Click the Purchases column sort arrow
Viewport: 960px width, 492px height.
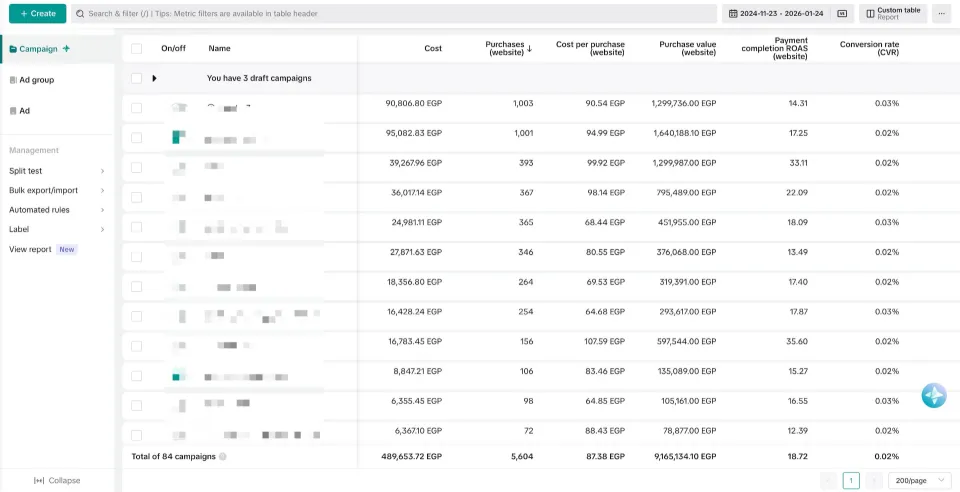point(529,48)
